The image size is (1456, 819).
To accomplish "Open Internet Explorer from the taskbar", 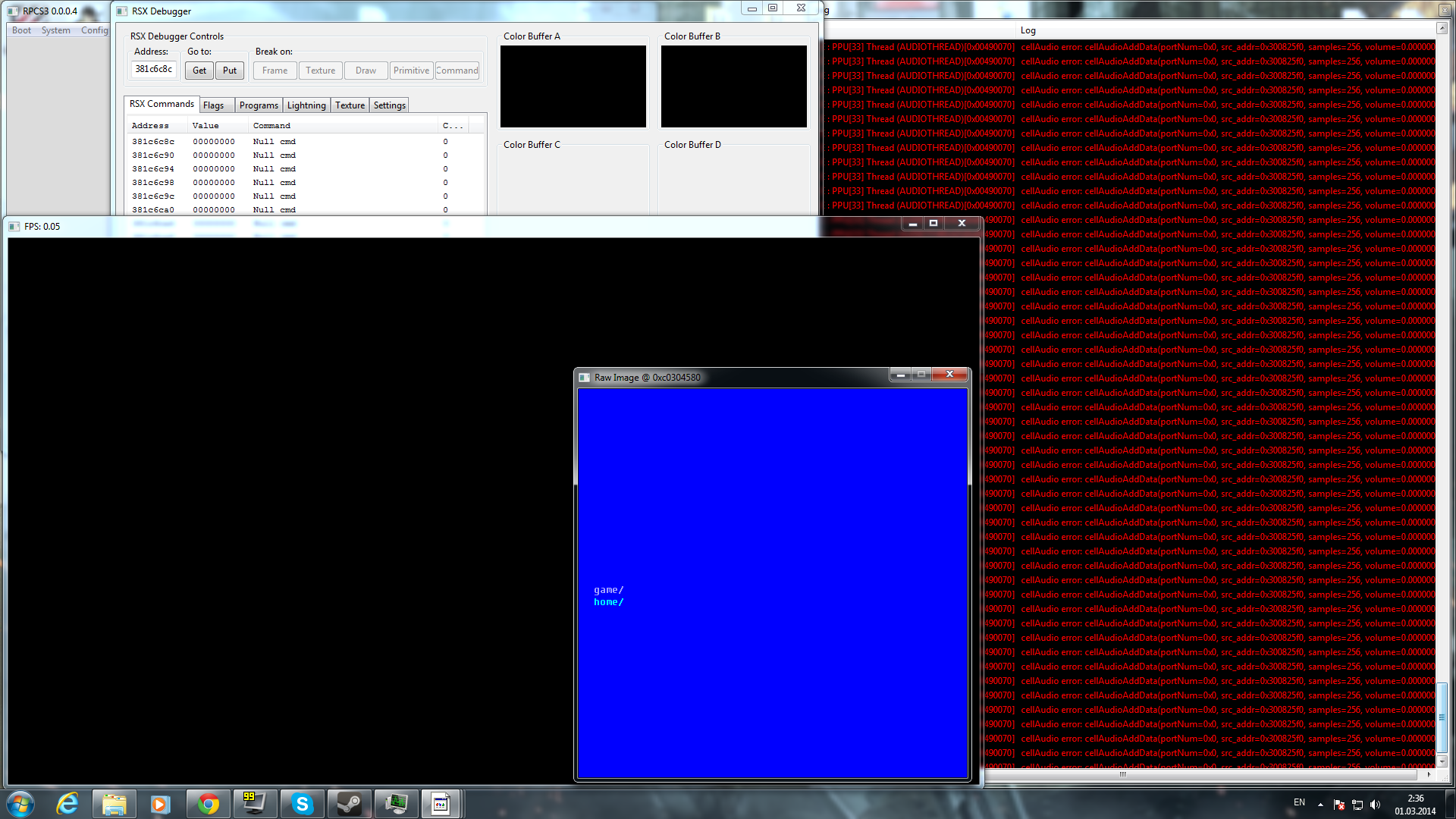I will point(67,804).
